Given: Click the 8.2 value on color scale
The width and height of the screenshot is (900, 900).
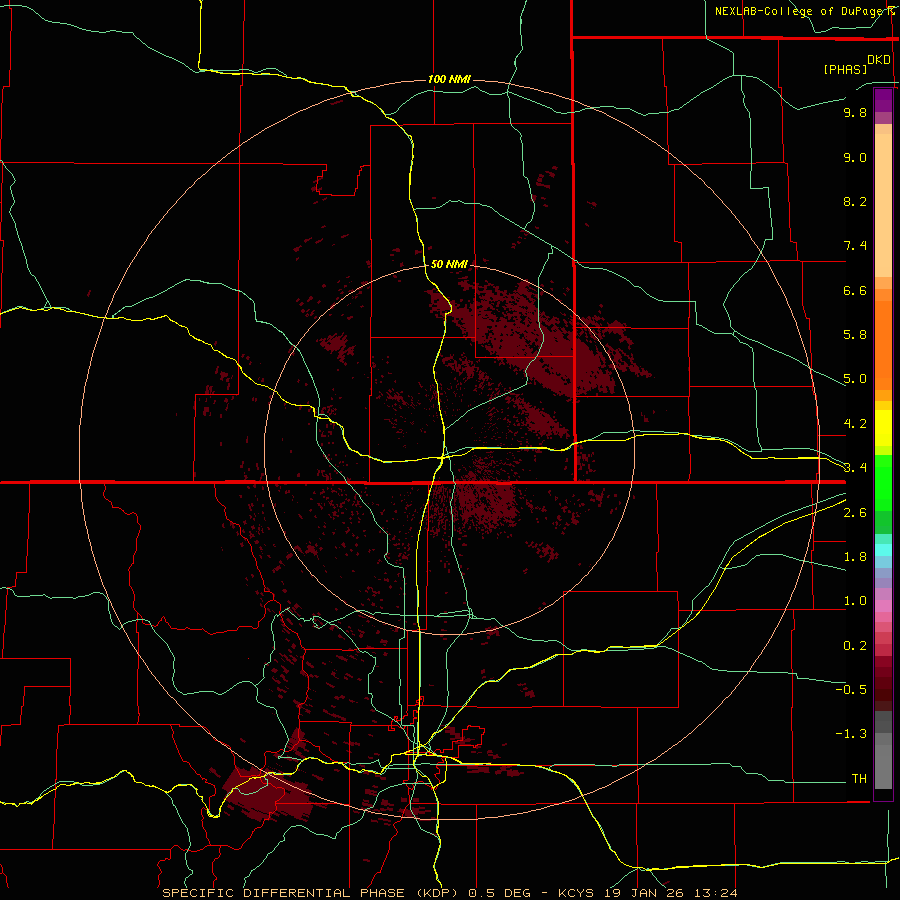Looking at the screenshot, I should point(855,201).
